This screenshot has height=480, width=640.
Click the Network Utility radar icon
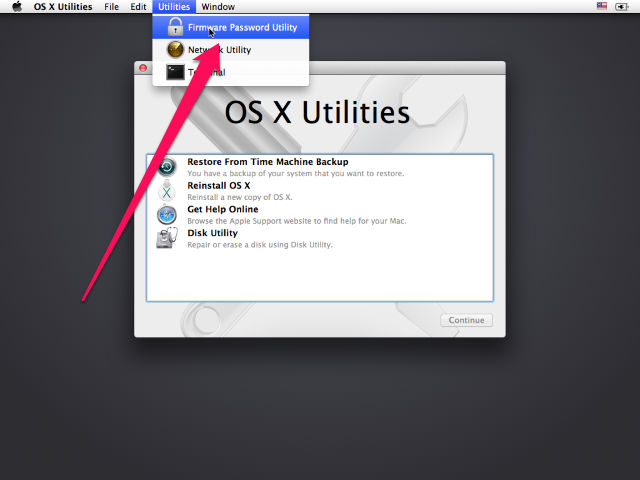pos(176,50)
